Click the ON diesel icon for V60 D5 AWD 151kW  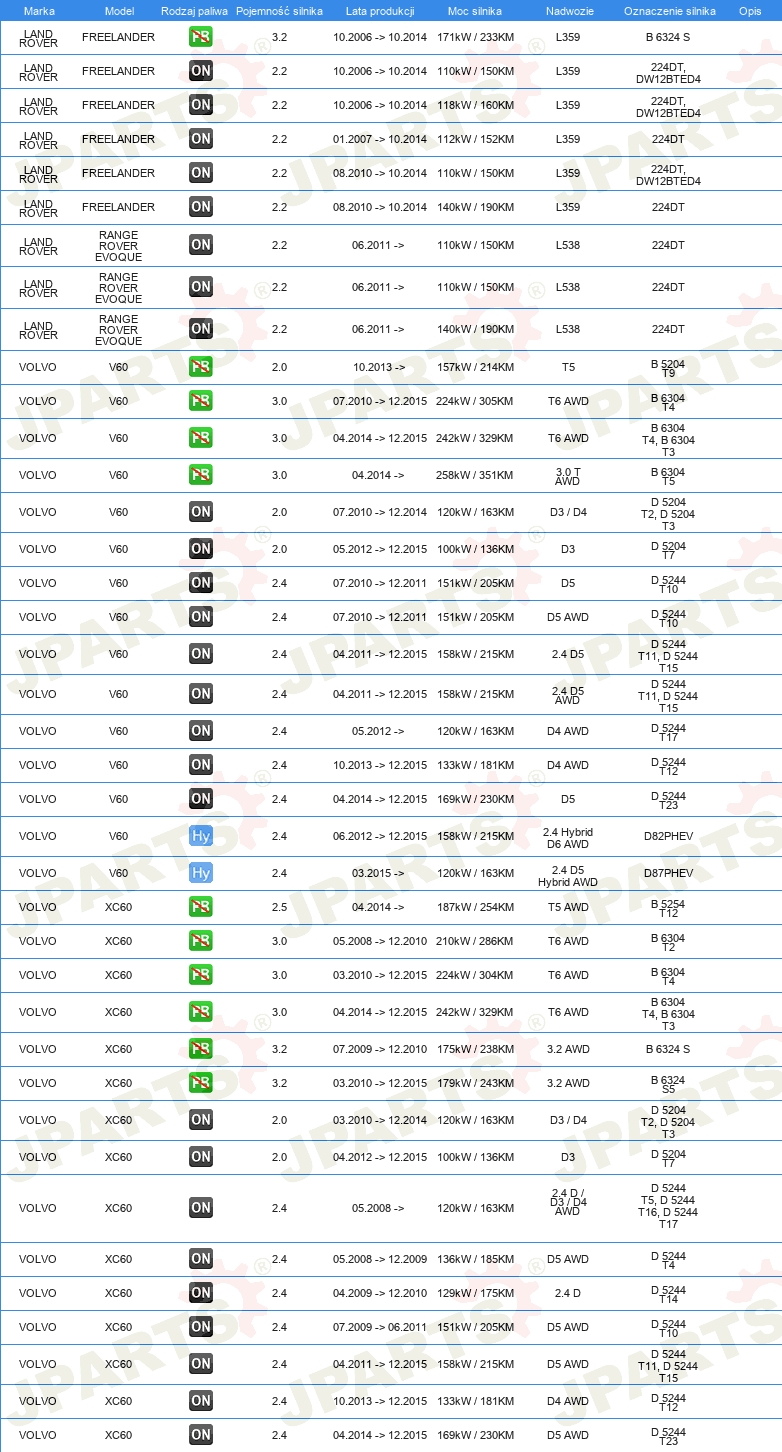click(x=201, y=617)
